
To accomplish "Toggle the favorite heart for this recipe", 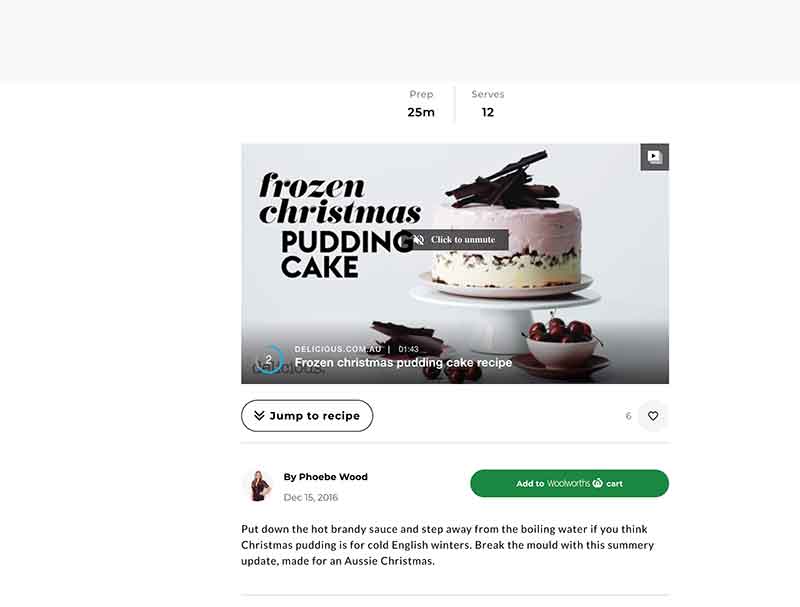I will point(654,415).
